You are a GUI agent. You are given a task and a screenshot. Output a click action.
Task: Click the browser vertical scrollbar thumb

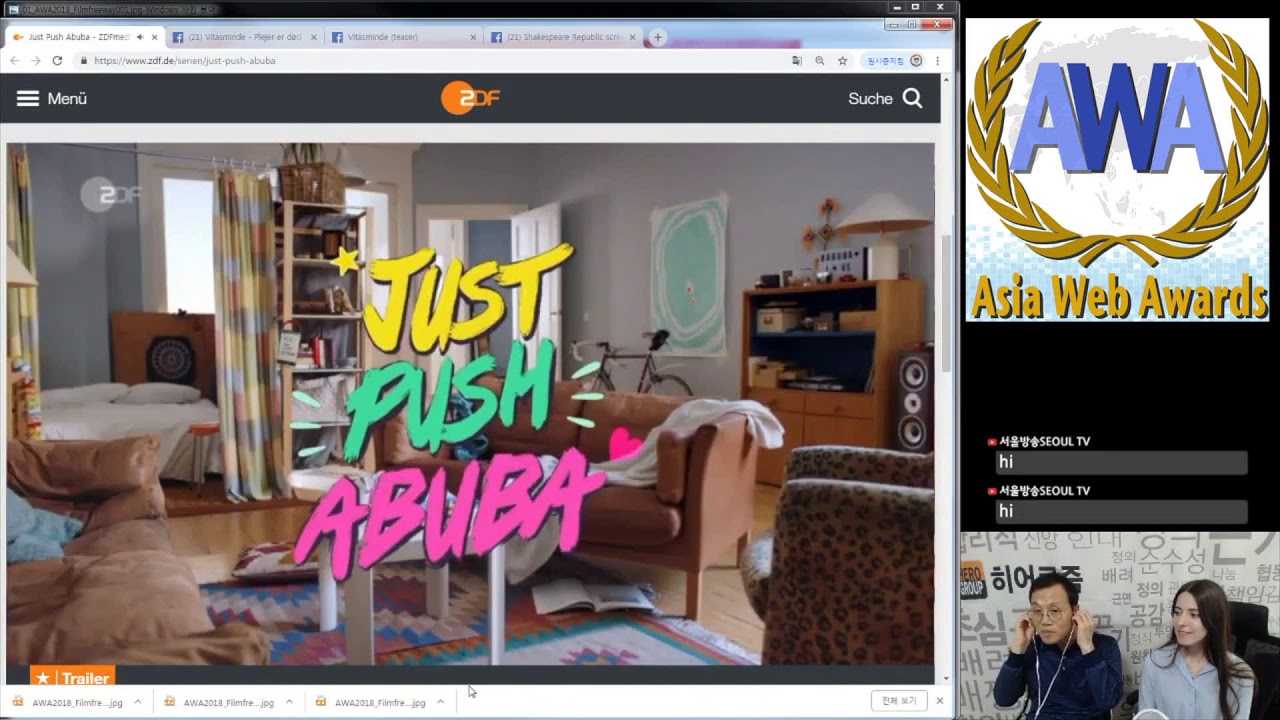[947, 305]
